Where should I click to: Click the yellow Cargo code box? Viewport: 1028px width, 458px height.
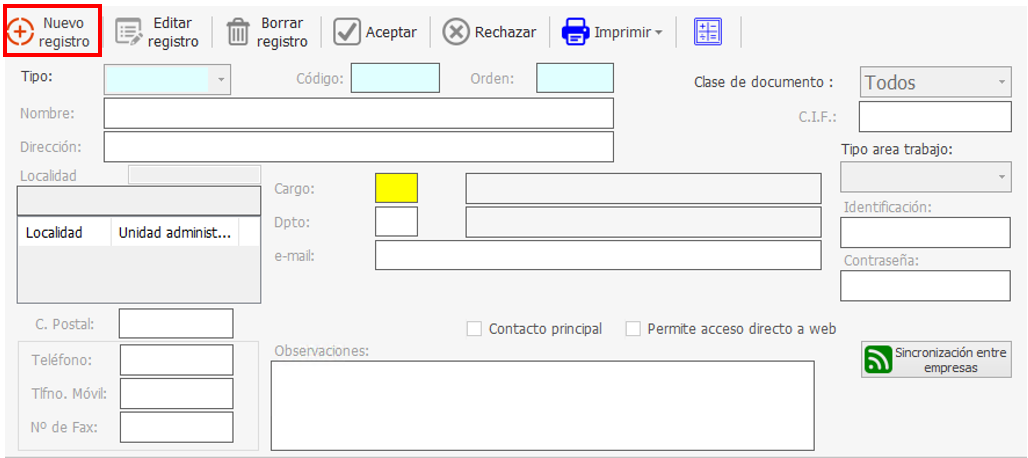396,189
